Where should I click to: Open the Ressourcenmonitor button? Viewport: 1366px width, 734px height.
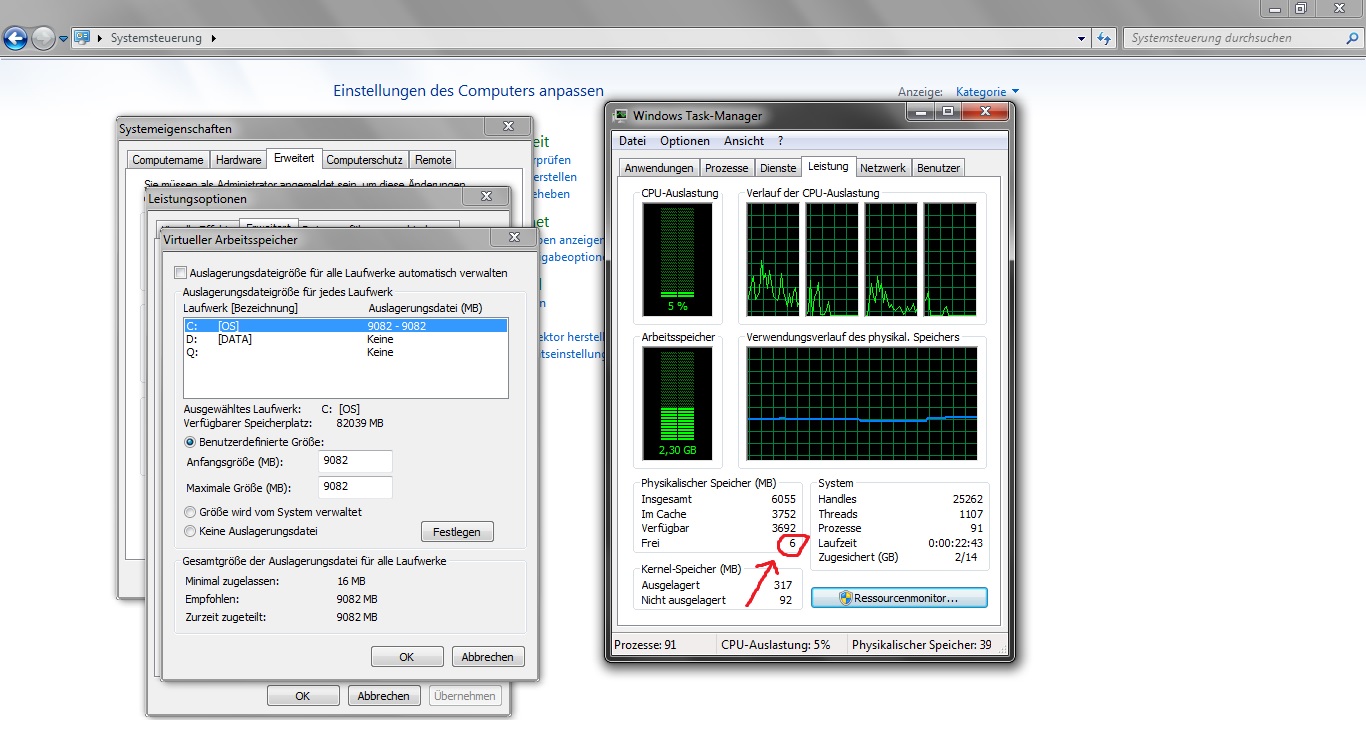pyautogui.click(x=899, y=598)
